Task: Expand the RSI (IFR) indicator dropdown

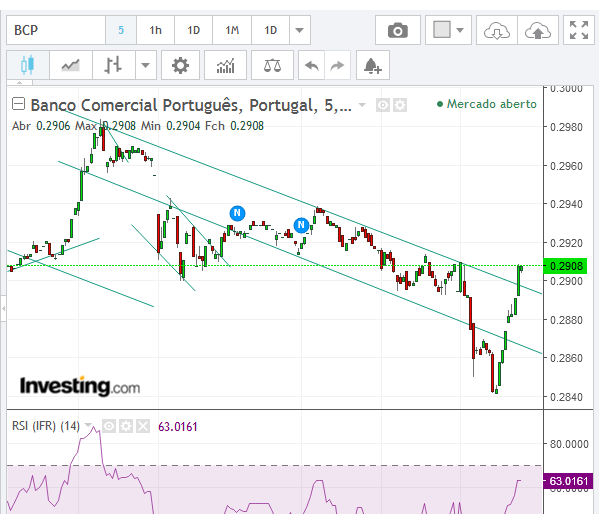Action: (x=89, y=425)
